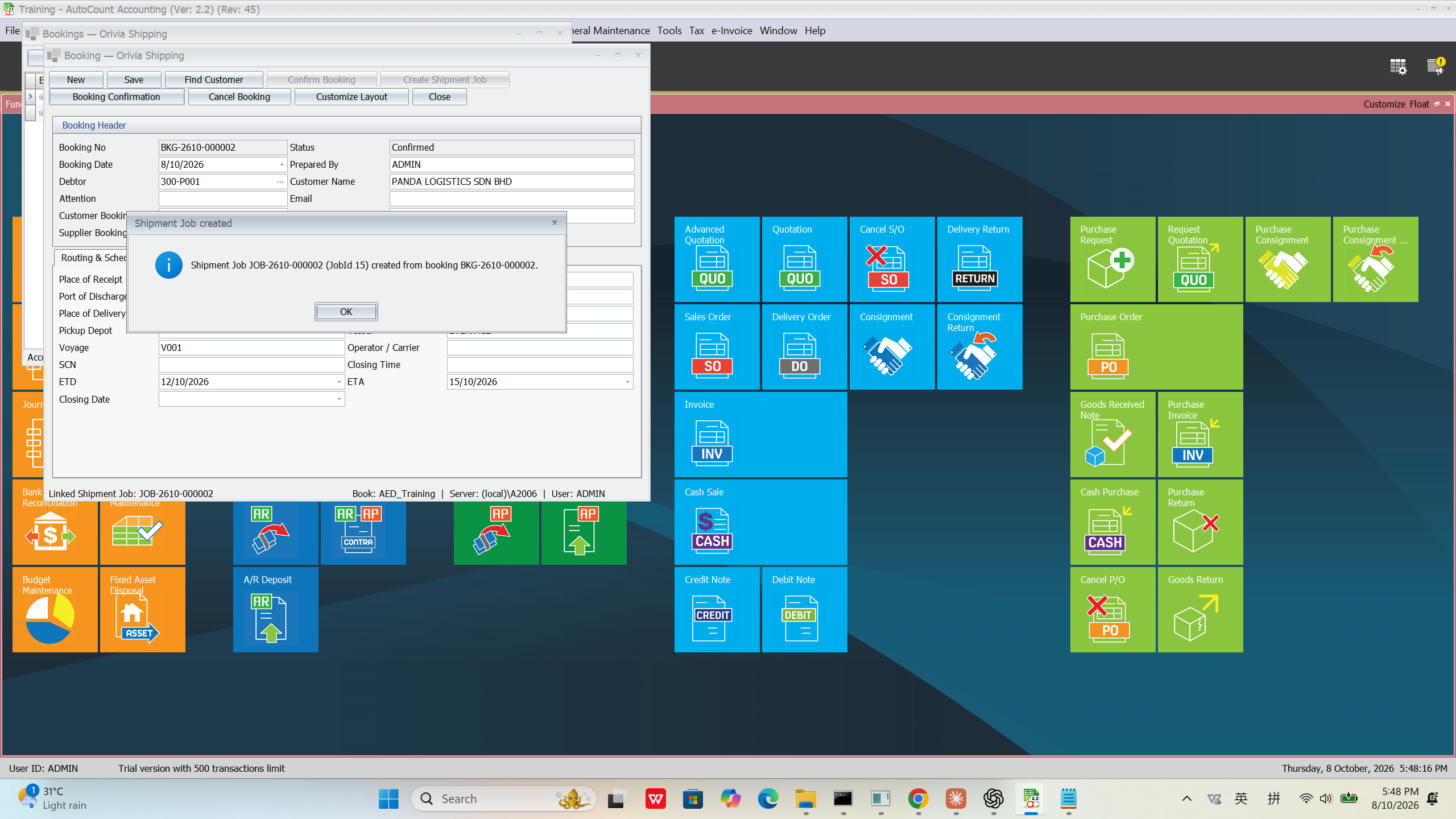This screenshot has height=819, width=1456.
Task: Click the Customize link on the function bar
Action: click(x=1384, y=104)
